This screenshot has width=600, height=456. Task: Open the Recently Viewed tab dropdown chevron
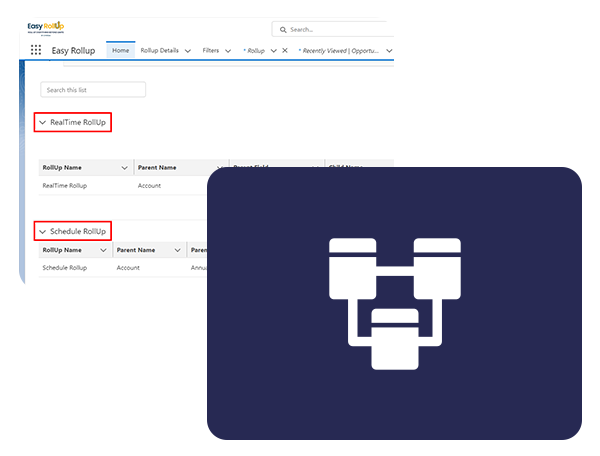[x=388, y=50]
